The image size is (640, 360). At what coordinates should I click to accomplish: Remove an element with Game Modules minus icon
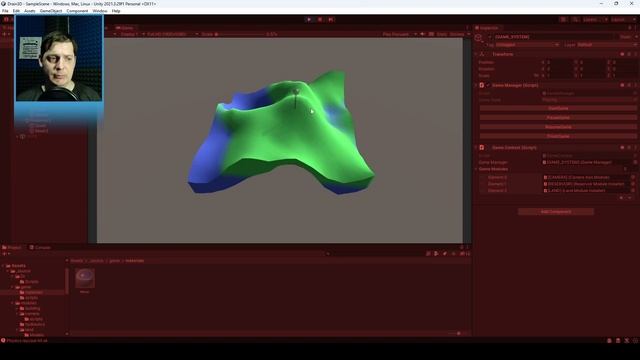tap(629, 198)
